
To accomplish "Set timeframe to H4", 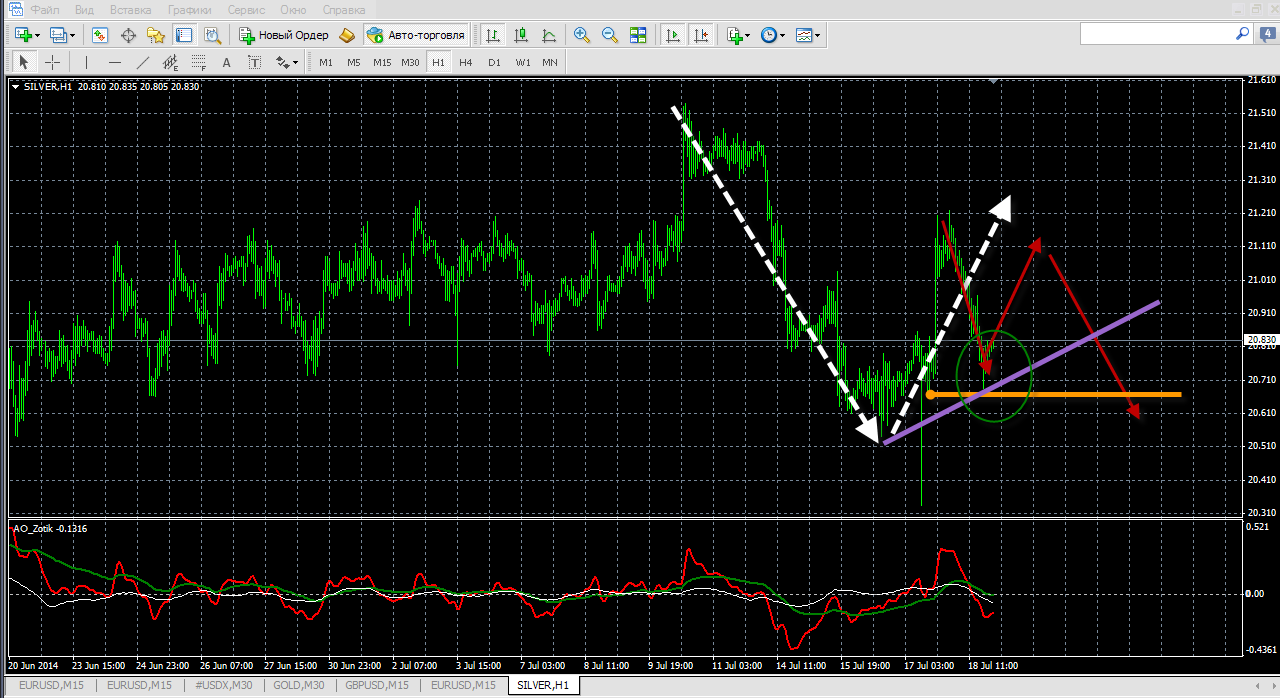I will [466, 62].
